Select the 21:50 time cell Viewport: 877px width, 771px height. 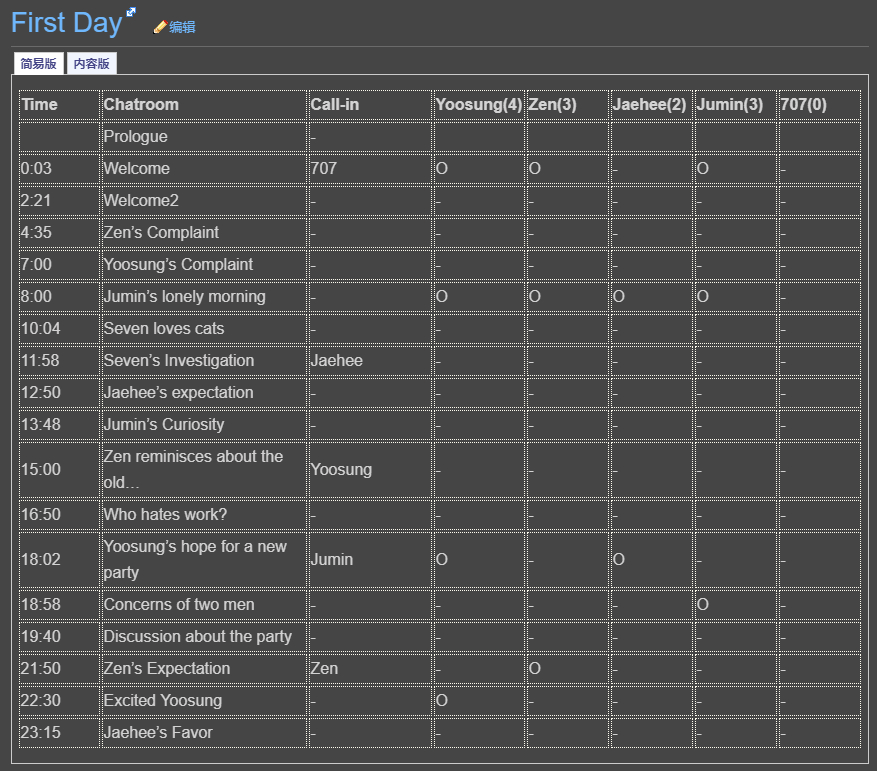point(59,668)
